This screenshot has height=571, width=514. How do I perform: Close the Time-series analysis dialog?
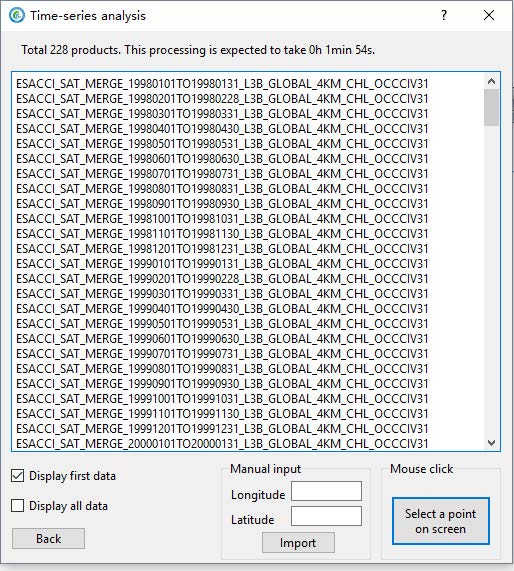click(489, 15)
